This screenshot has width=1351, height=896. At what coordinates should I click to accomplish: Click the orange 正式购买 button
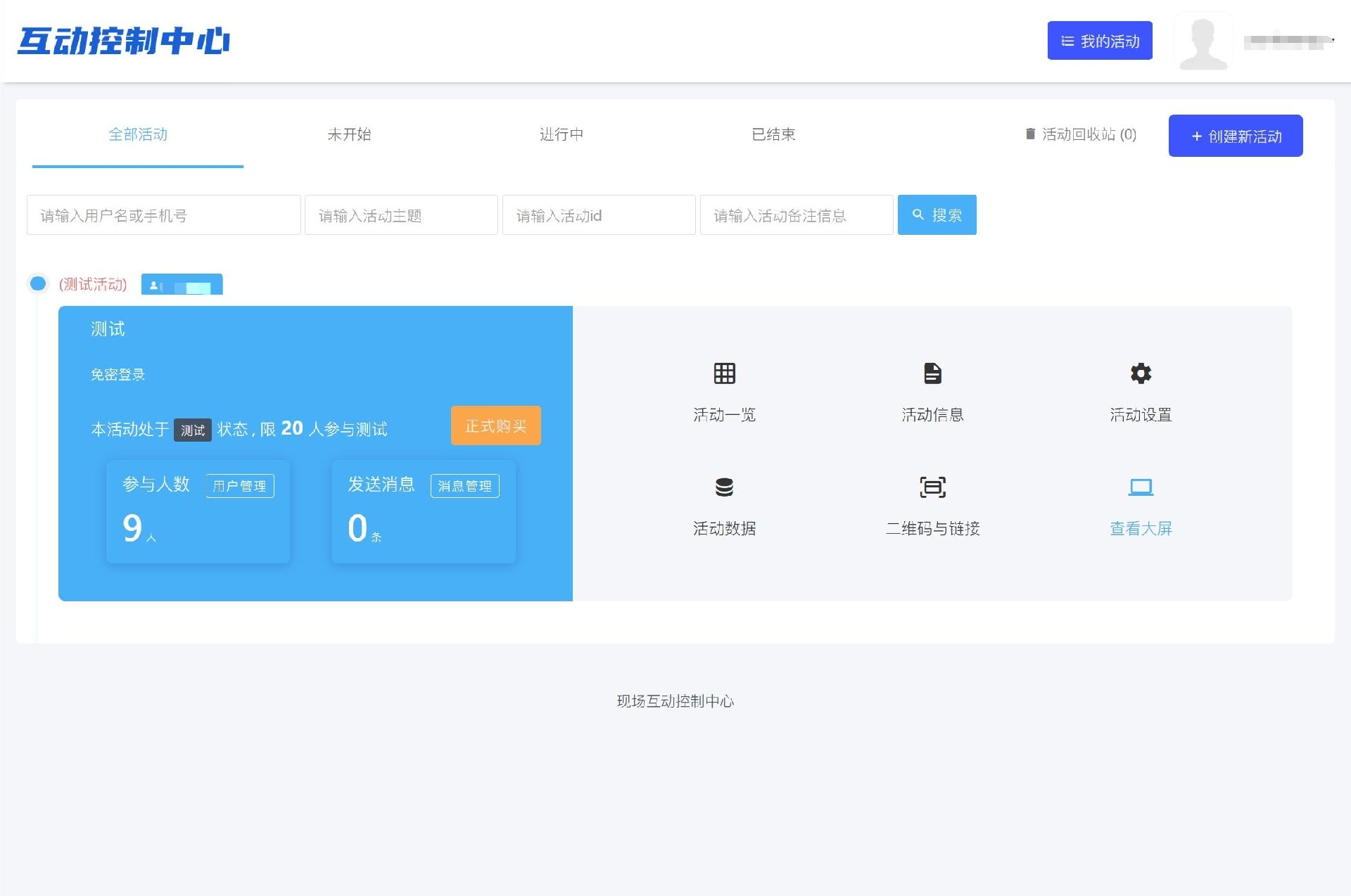pyautogui.click(x=495, y=425)
